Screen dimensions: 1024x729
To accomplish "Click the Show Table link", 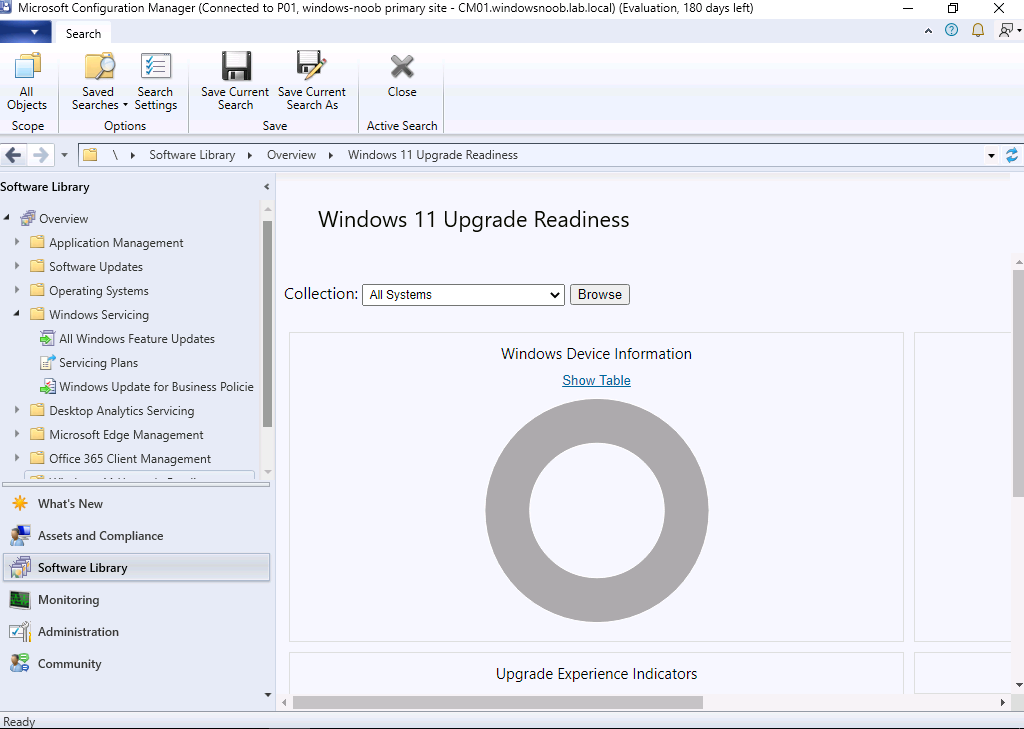I will pyautogui.click(x=596, y=380).
